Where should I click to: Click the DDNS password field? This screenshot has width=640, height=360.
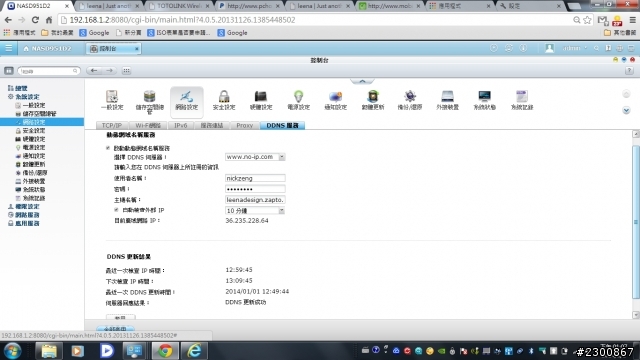(x=255, y=189)
